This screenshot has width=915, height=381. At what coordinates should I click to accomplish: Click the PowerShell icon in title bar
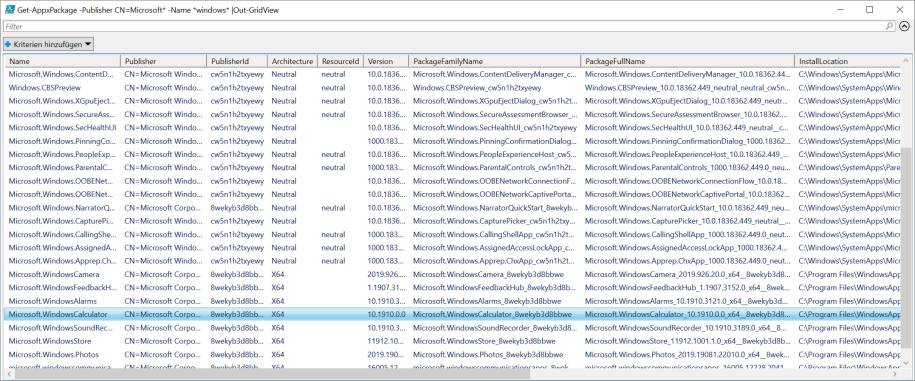click(10, 10)
